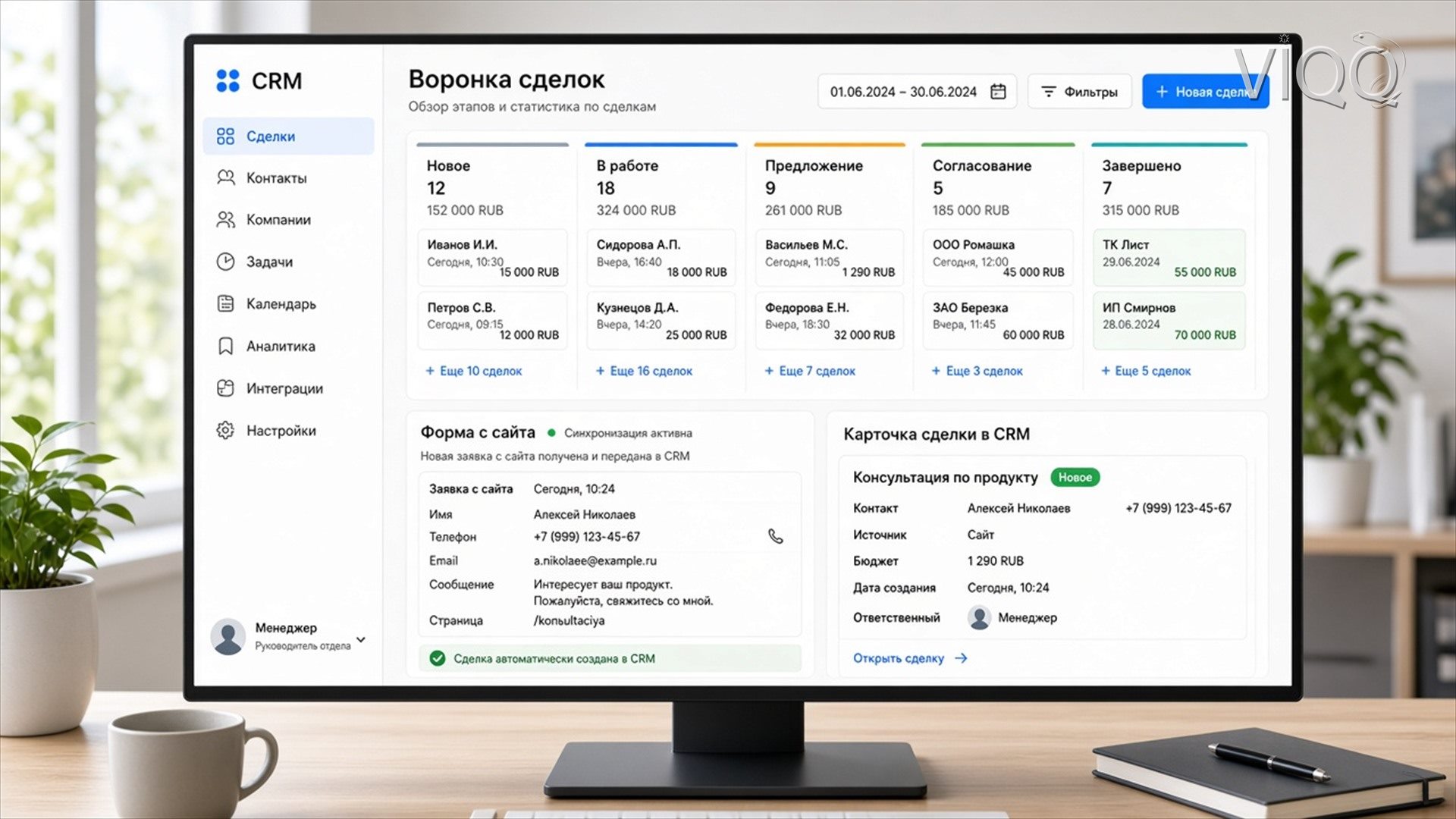Open the Иванов И.И. deal card
The image size is (1456, 819).
point(492,258)
